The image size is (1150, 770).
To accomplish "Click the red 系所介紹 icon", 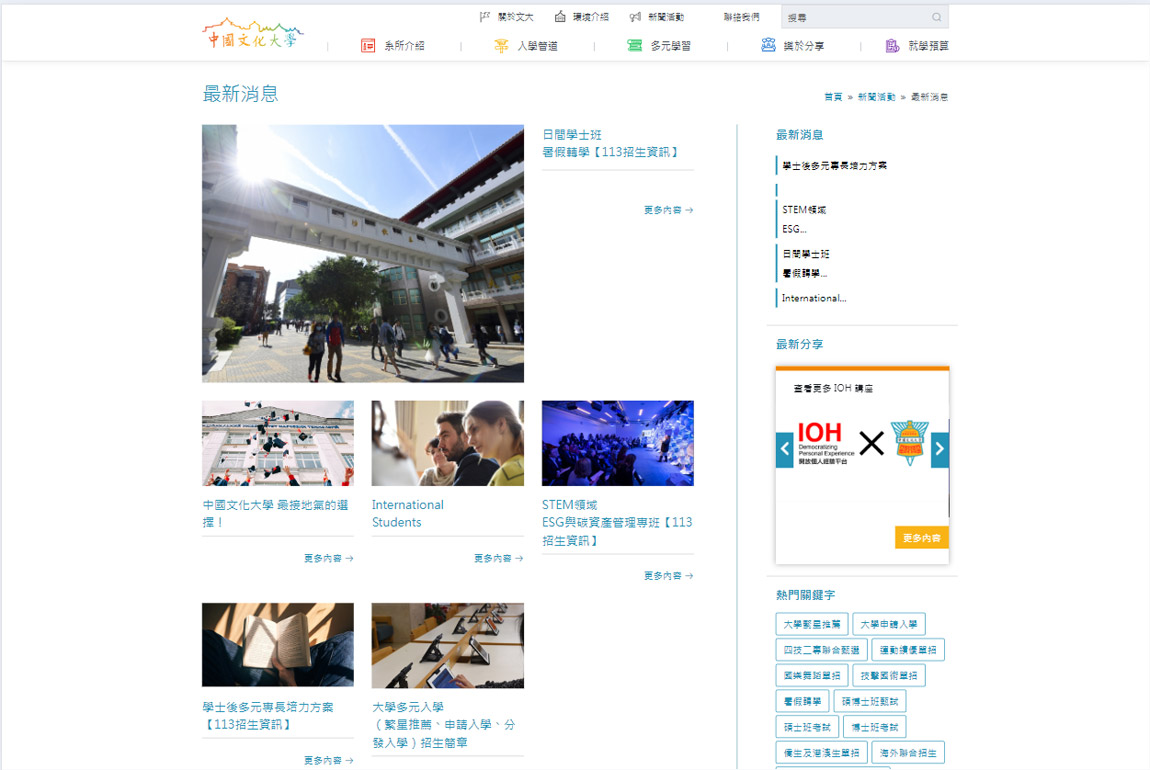I will click(x=368, y=46).
